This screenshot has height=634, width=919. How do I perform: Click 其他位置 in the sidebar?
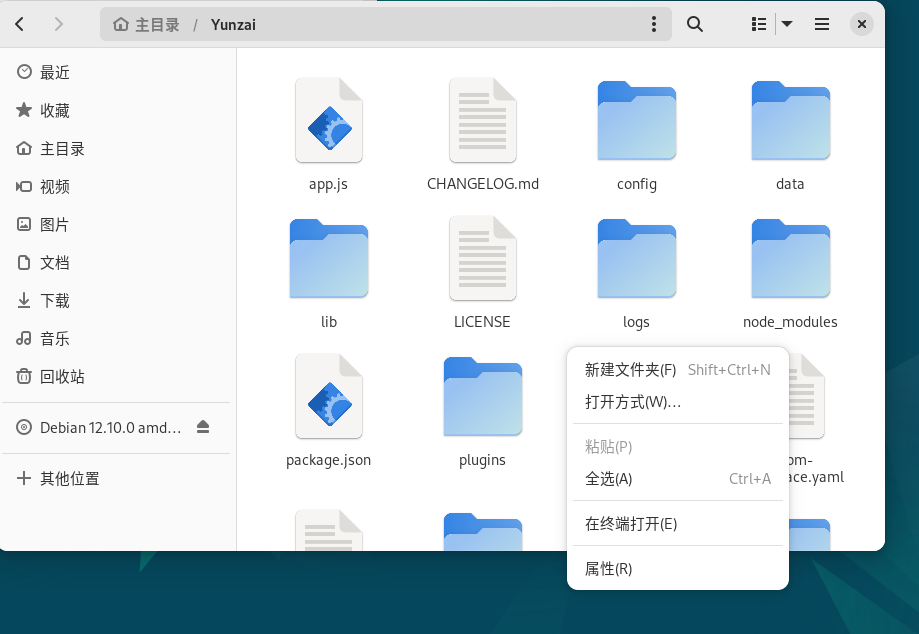coord(69,479)
